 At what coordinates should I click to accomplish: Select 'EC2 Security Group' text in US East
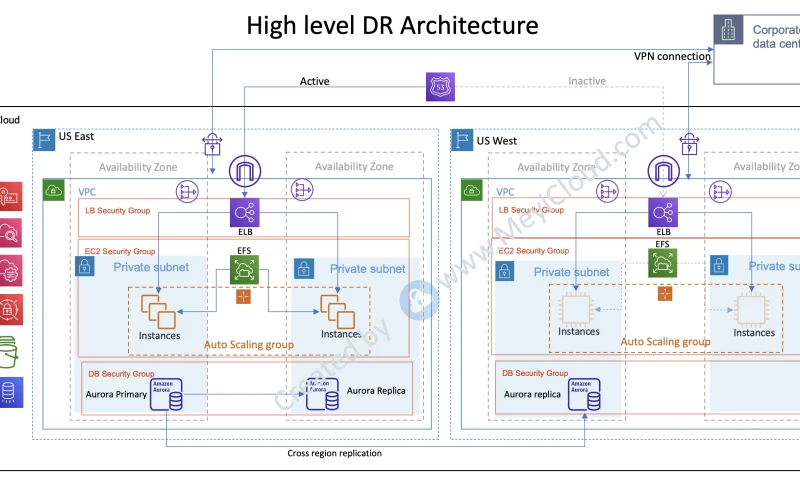[120, 251]
